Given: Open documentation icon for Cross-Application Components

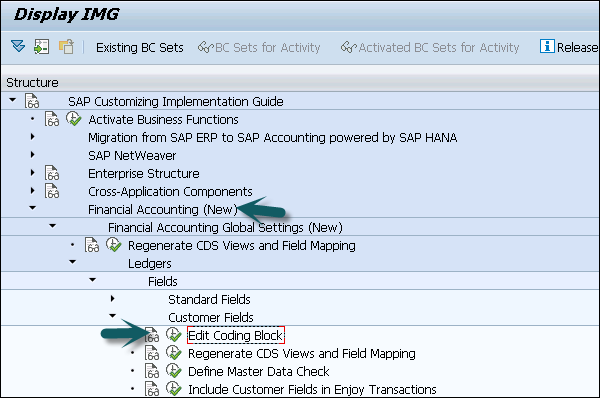Looking at the screenshot, I should pos(52,191).
